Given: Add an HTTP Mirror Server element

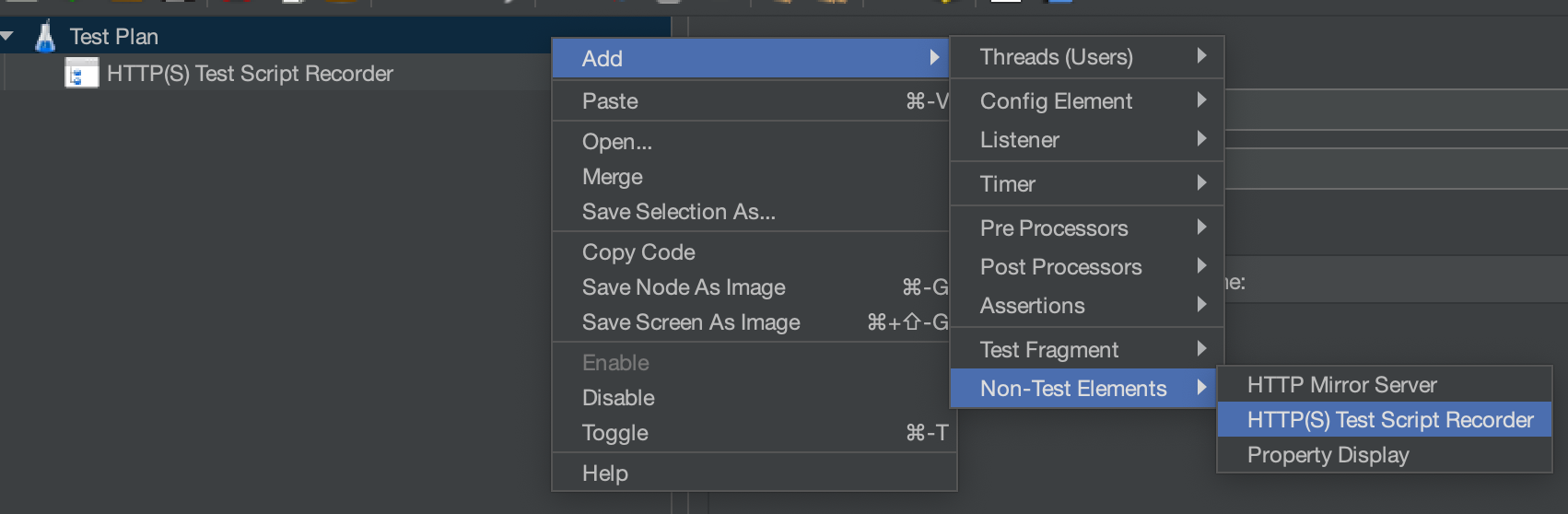Looking at the screenshot, I should (x=1342, y=385).
